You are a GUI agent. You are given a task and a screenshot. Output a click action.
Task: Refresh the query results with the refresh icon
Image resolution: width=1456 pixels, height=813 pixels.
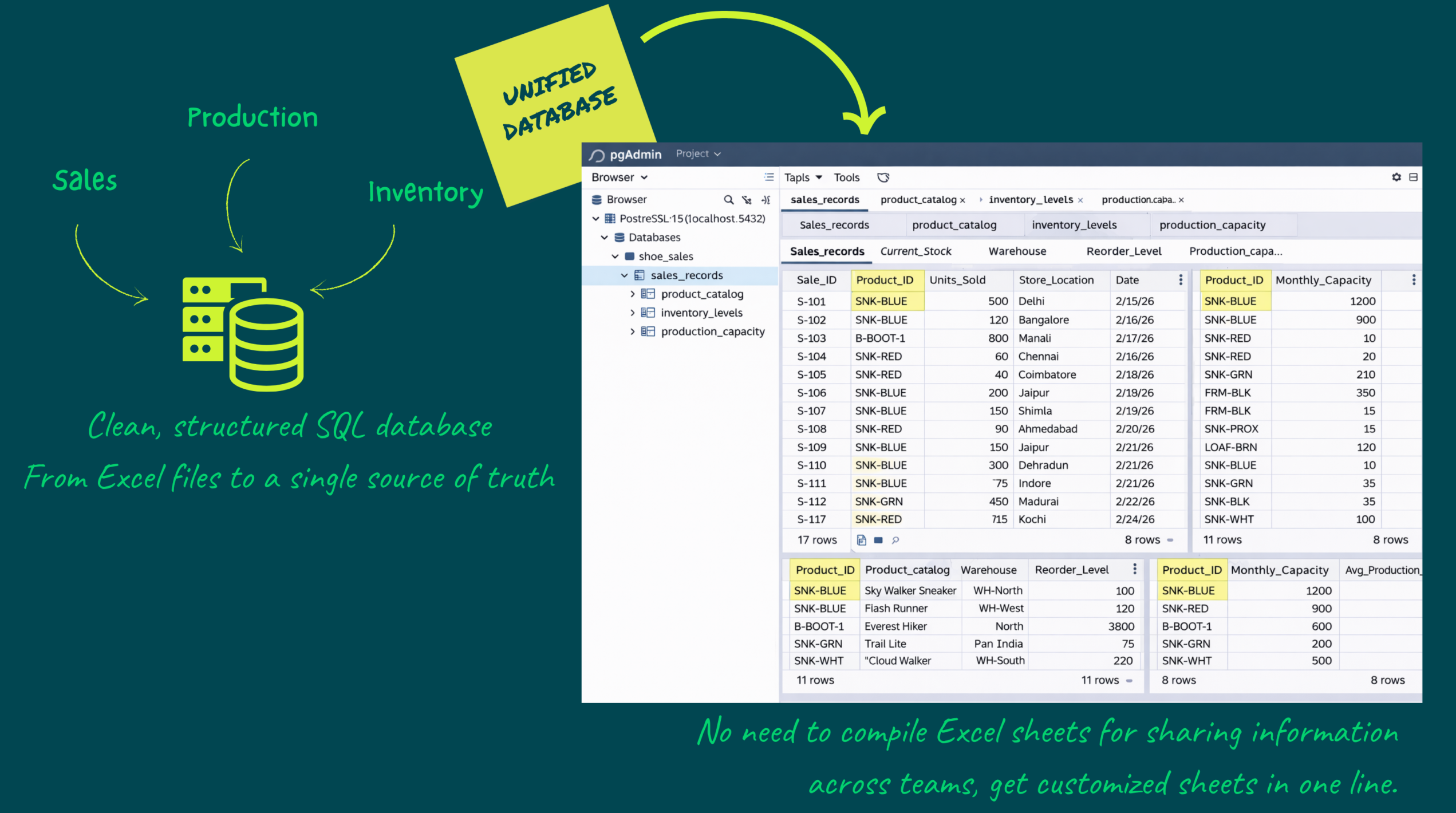point(883,177)
